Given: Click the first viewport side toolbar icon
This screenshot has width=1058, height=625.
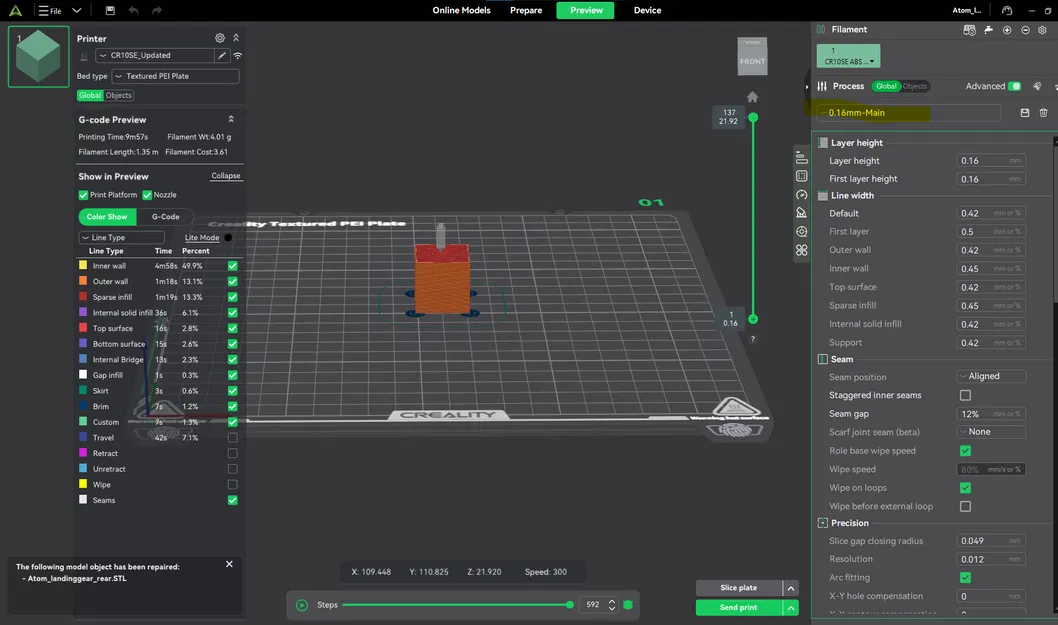Looking at the screenshot, I should (802, 158).
